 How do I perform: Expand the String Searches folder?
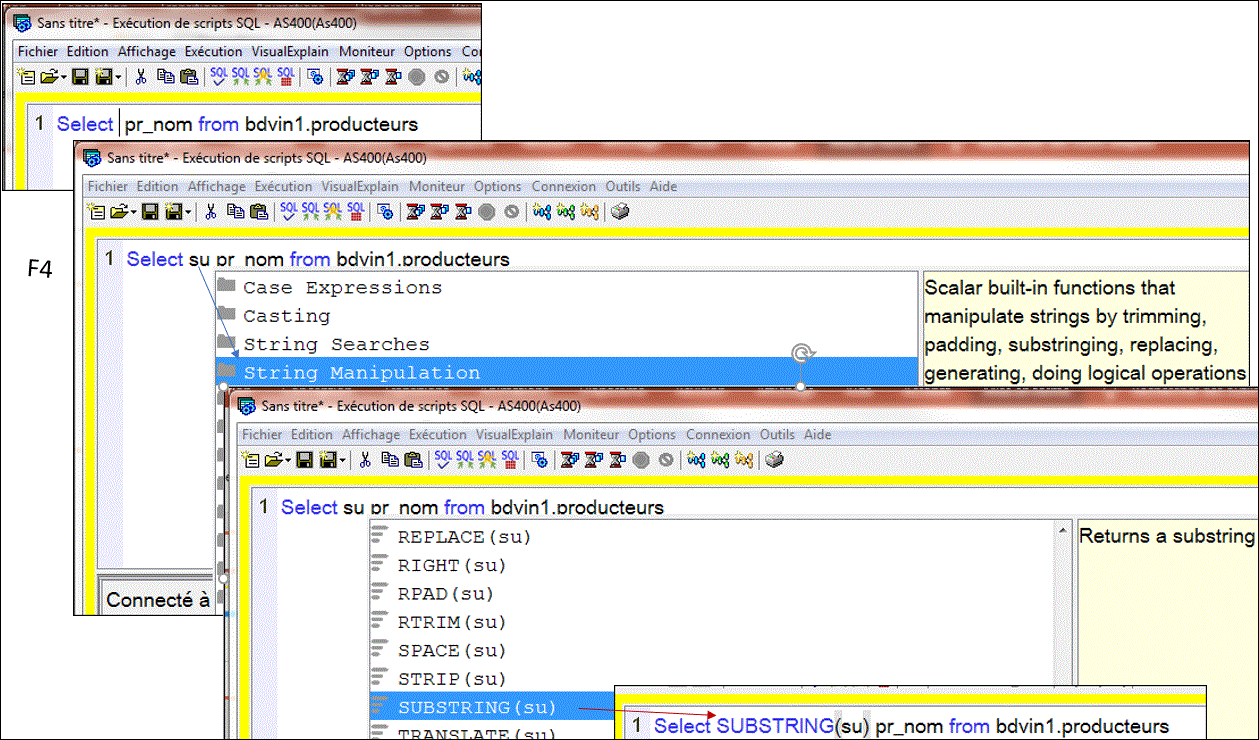click(x=336, y=344)
